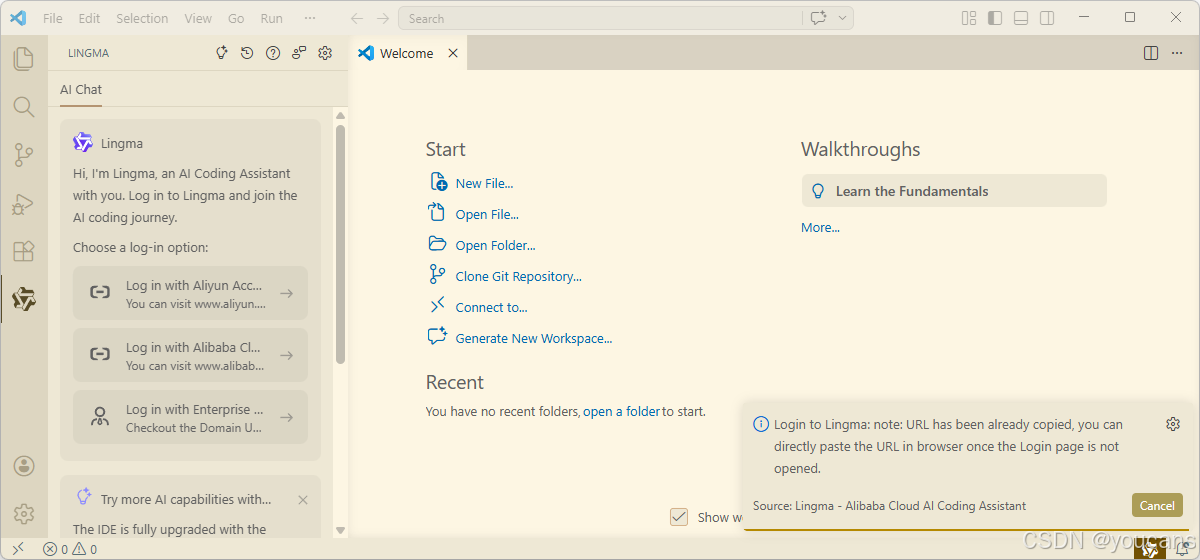Open chat history icon in Lingma header
This screenshot has height=560, width=1200.
(247, 53)
